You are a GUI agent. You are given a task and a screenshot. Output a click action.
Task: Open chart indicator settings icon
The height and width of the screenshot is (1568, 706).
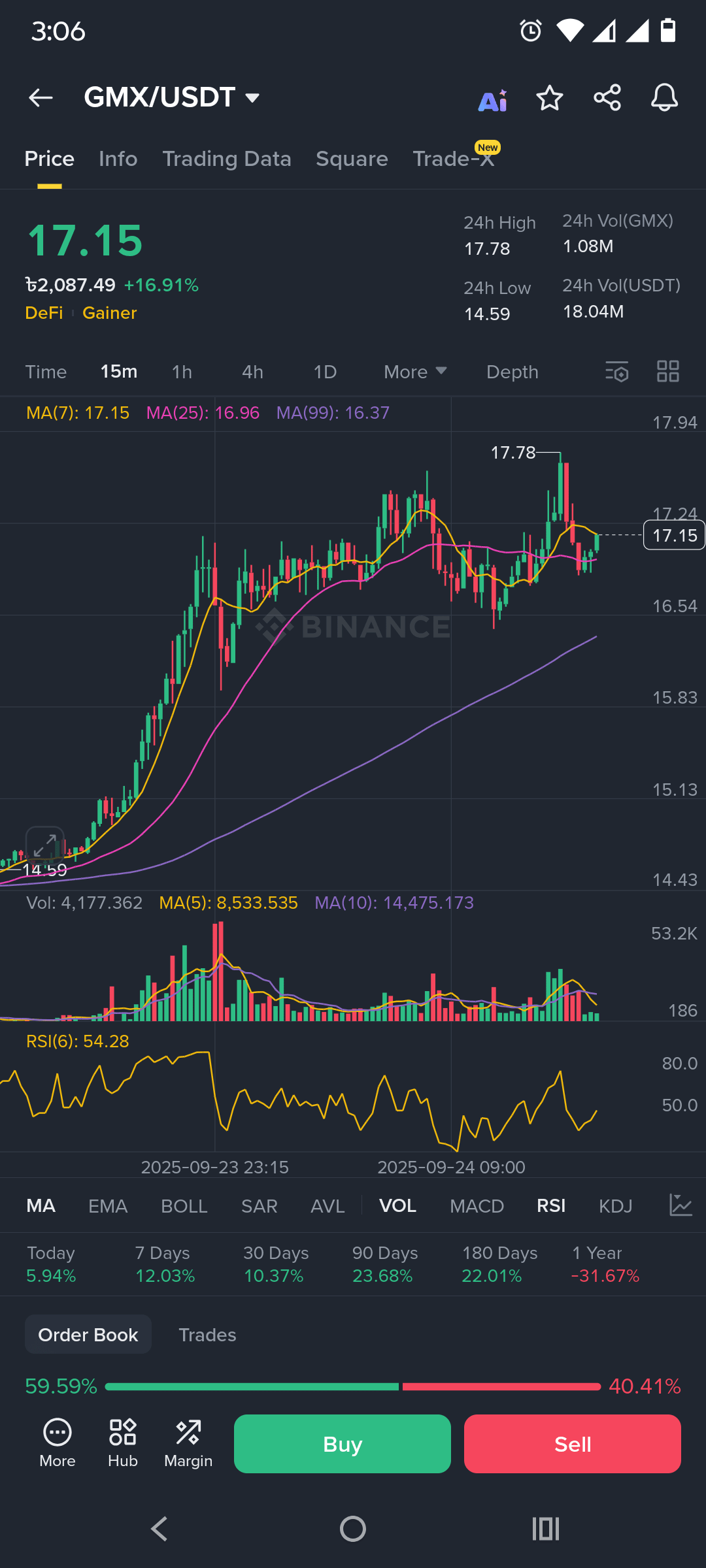pyautogui.click(x=617, y=372)
